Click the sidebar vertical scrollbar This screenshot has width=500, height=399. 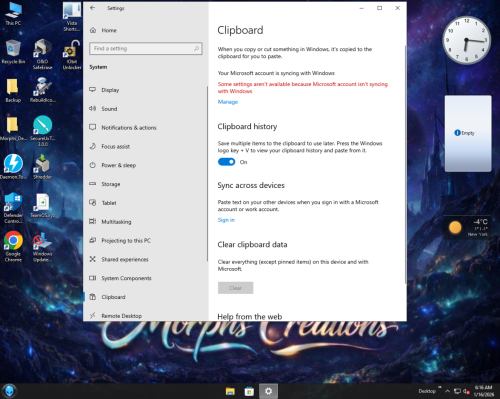point(207,173)
